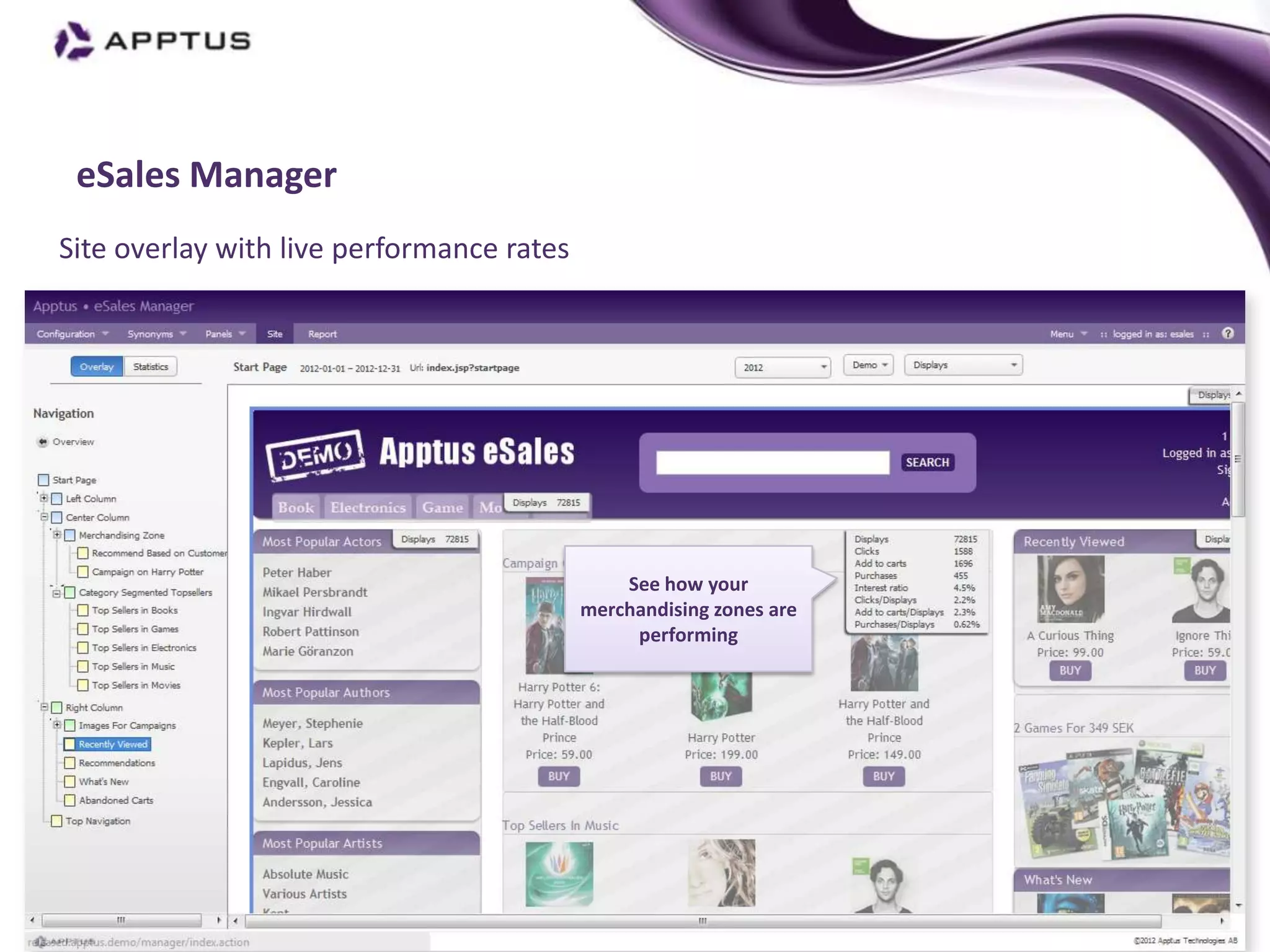Click the Harry Potter 199.00 product image

(x=721, y=697)
